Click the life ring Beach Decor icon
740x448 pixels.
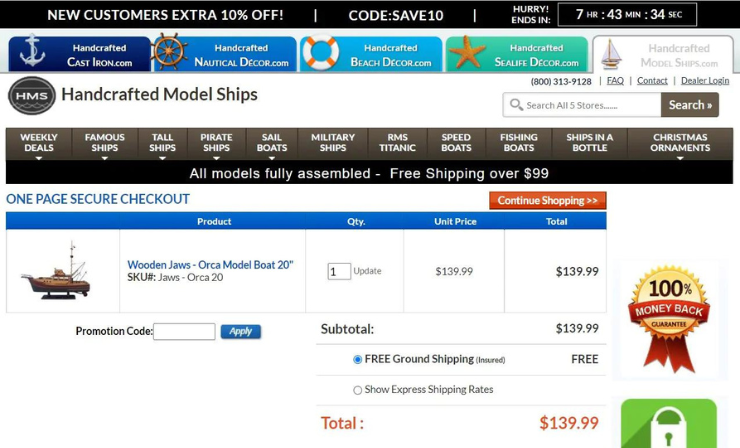320,53
